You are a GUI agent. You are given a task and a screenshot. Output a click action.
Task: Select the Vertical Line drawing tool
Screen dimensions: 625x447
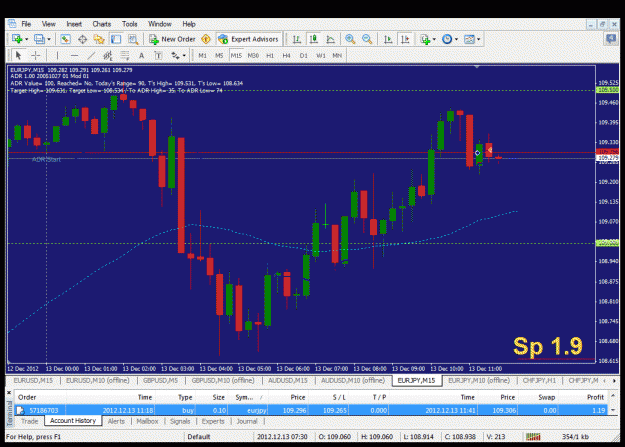[57, 55]
